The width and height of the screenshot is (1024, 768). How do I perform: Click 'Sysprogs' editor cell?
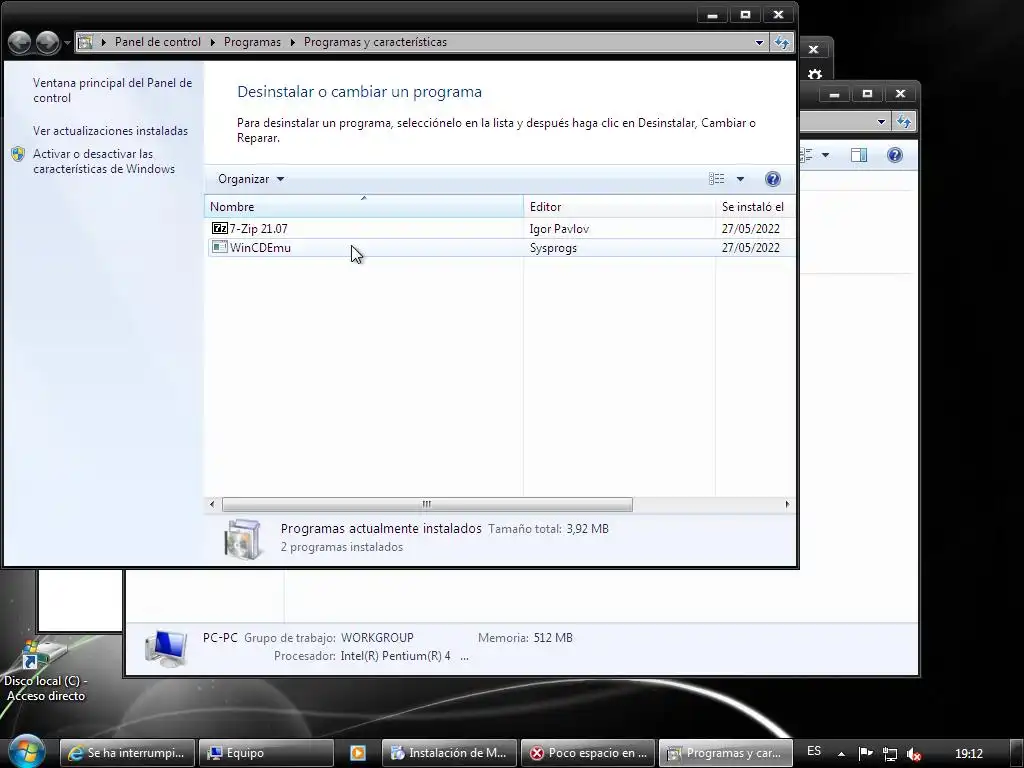click(x=553, y=248)
